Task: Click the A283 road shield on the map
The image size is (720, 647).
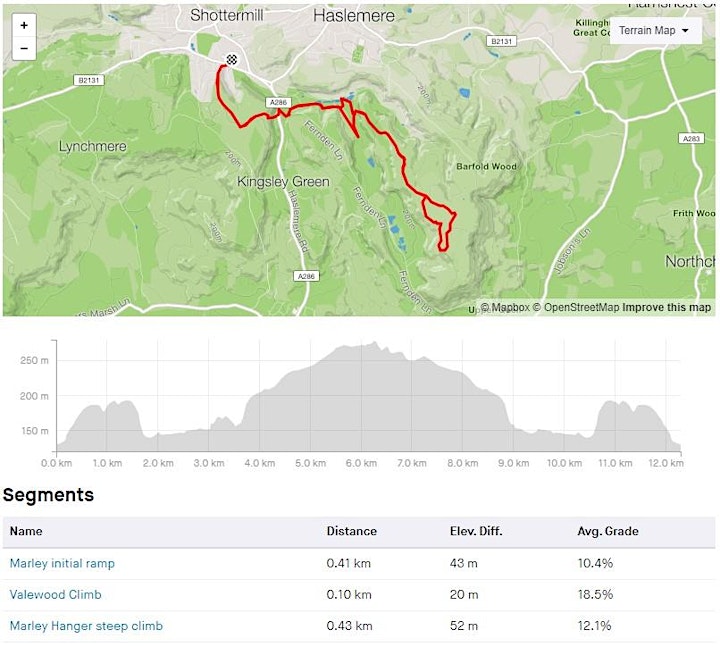Action: click(691, 138)
